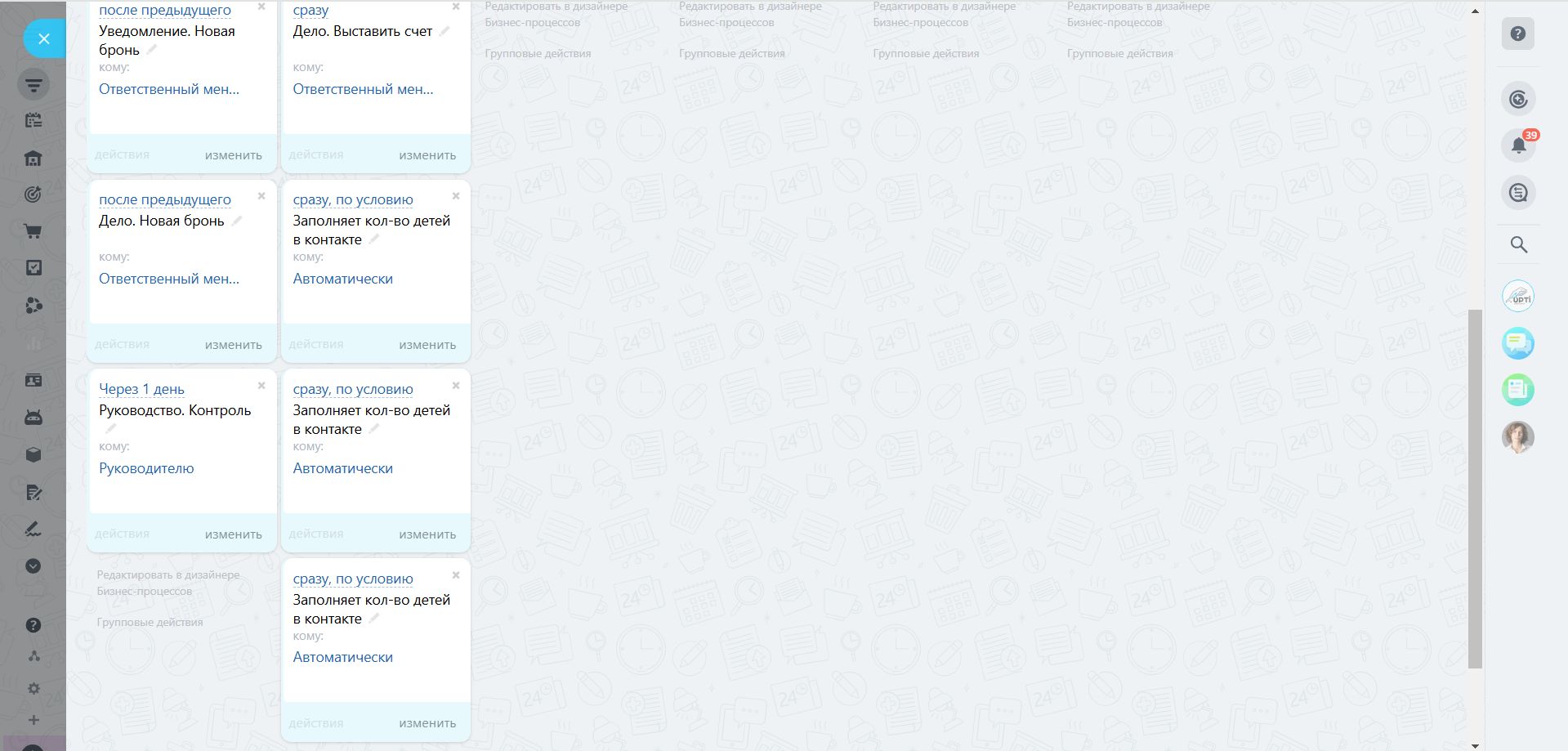Open help via the right panel question mark
Image resolution: width=1568 pixels, height=751 pixels.
pos(1518,34)
